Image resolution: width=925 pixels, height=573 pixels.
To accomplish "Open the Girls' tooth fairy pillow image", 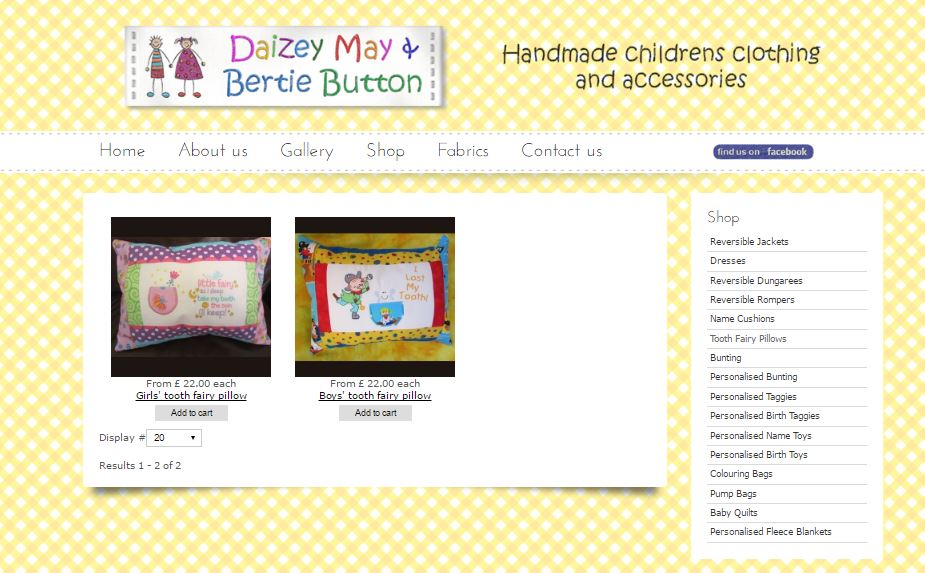I will (x=191, y=297).
